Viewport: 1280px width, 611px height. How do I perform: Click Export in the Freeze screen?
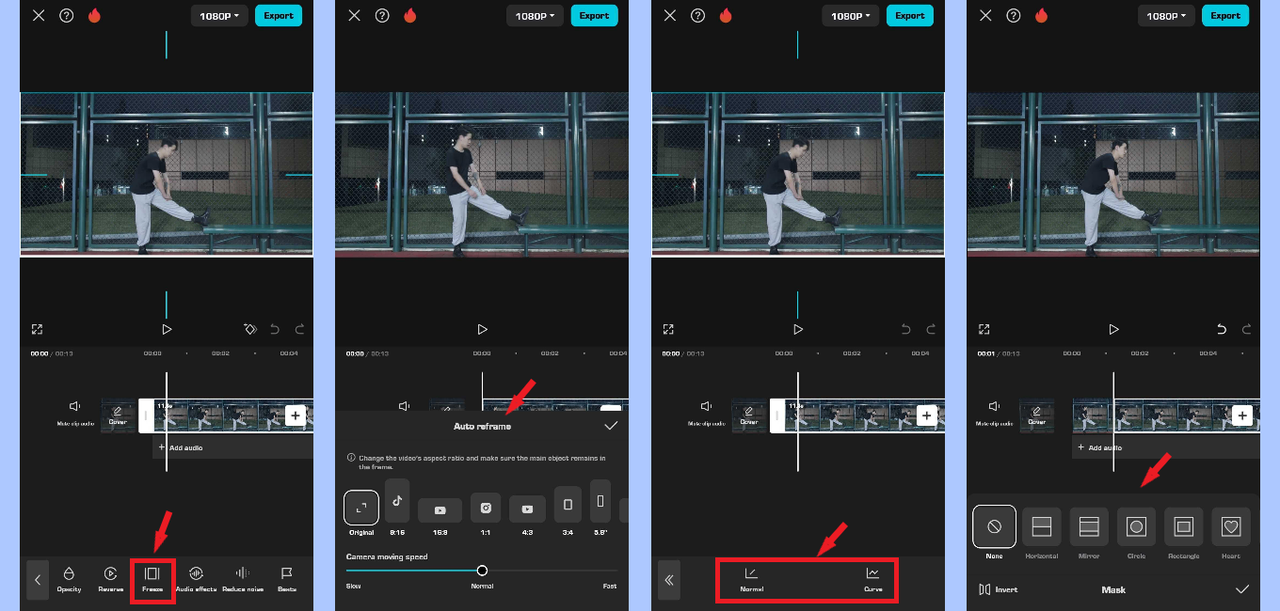tap(278, 16)
